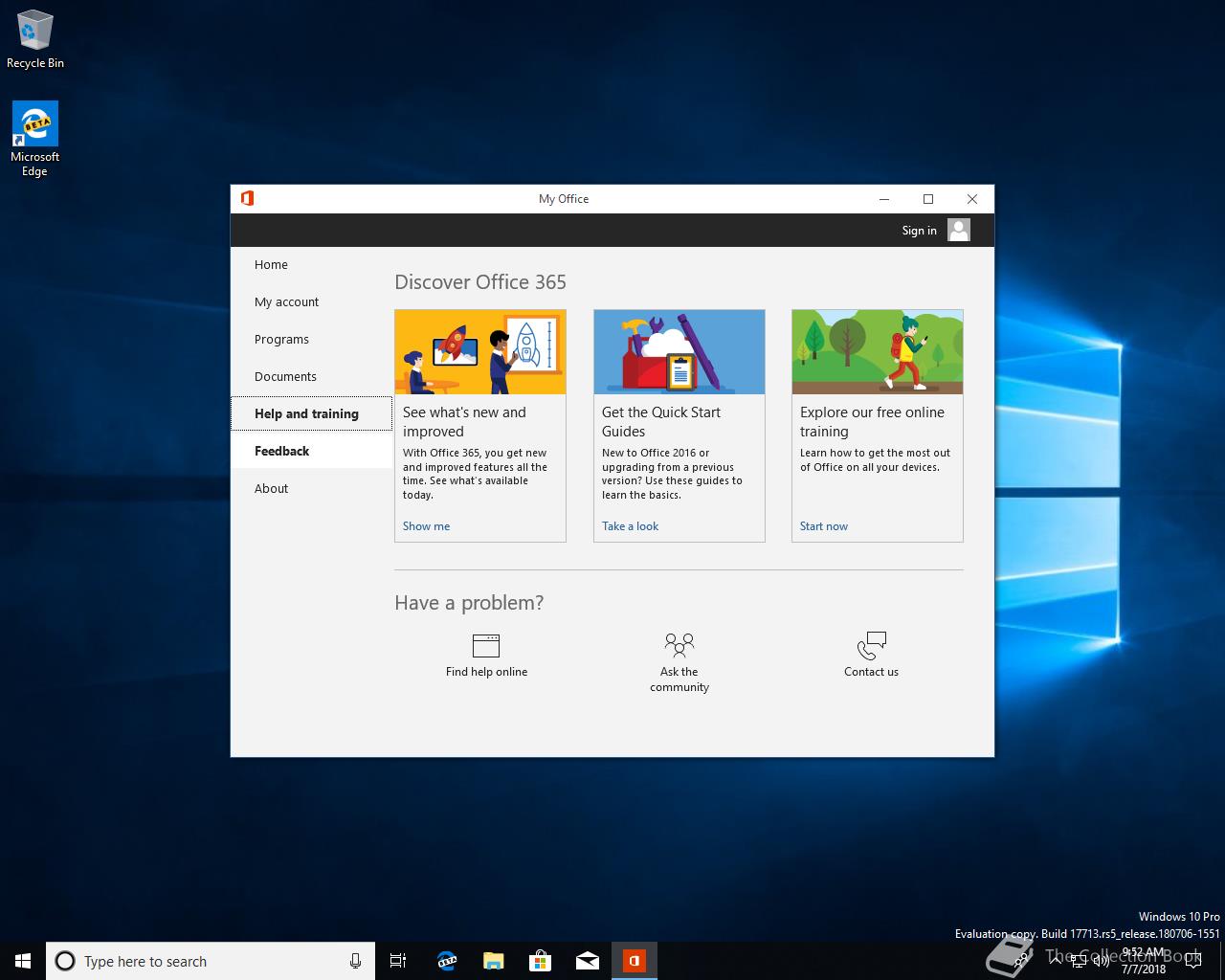Maximize the My Office window

pos(928,199)
